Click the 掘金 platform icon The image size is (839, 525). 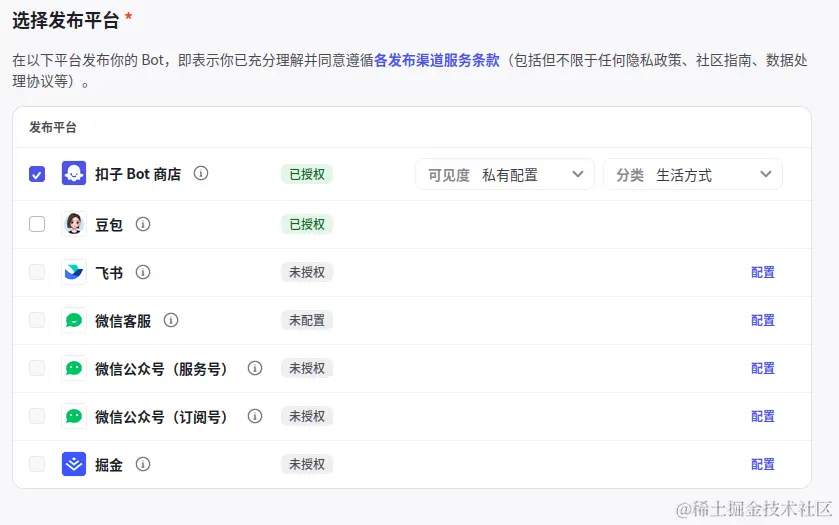[74, 464]
